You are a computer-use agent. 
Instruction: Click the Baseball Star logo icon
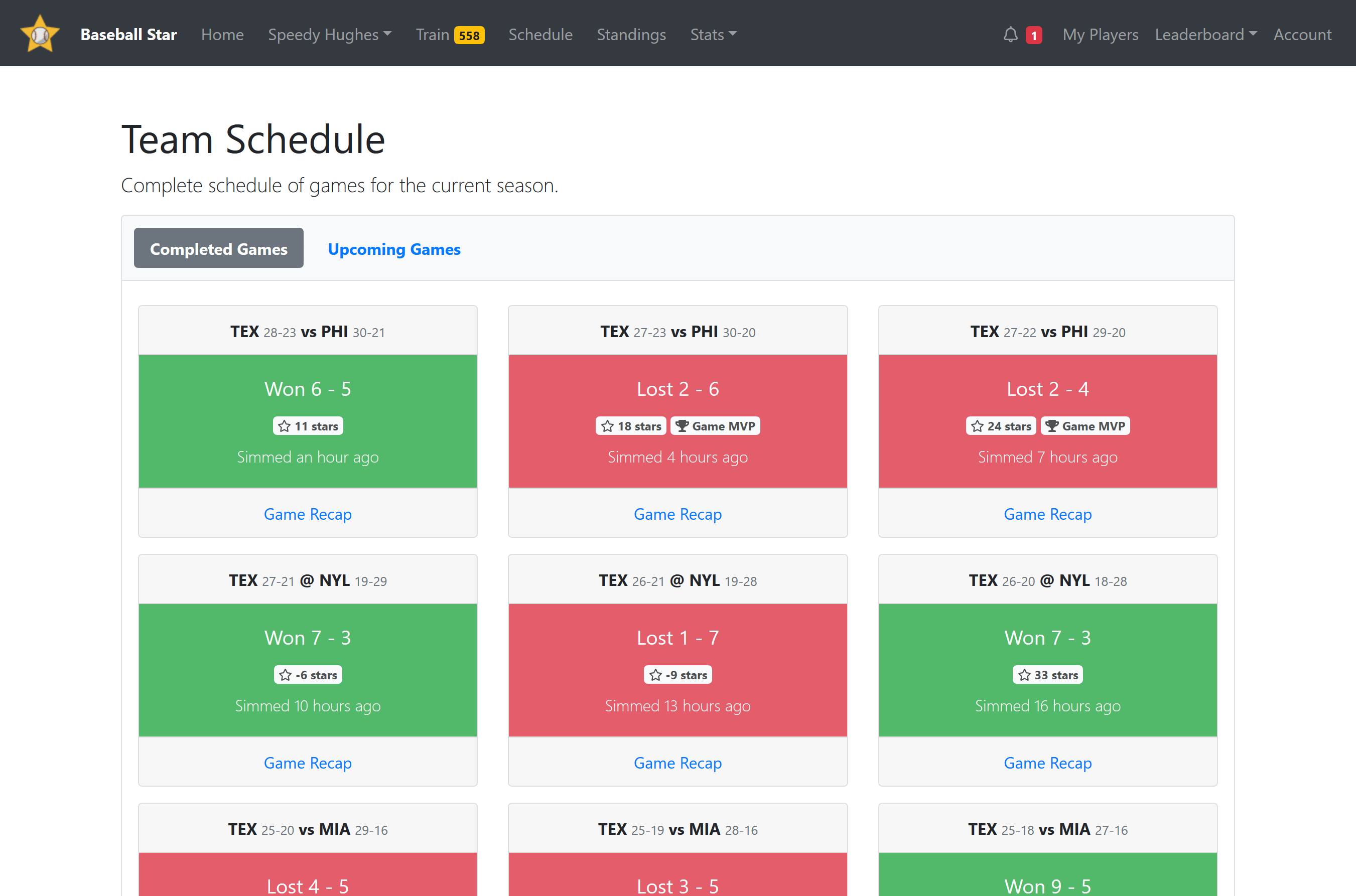(x=40, y=34)
